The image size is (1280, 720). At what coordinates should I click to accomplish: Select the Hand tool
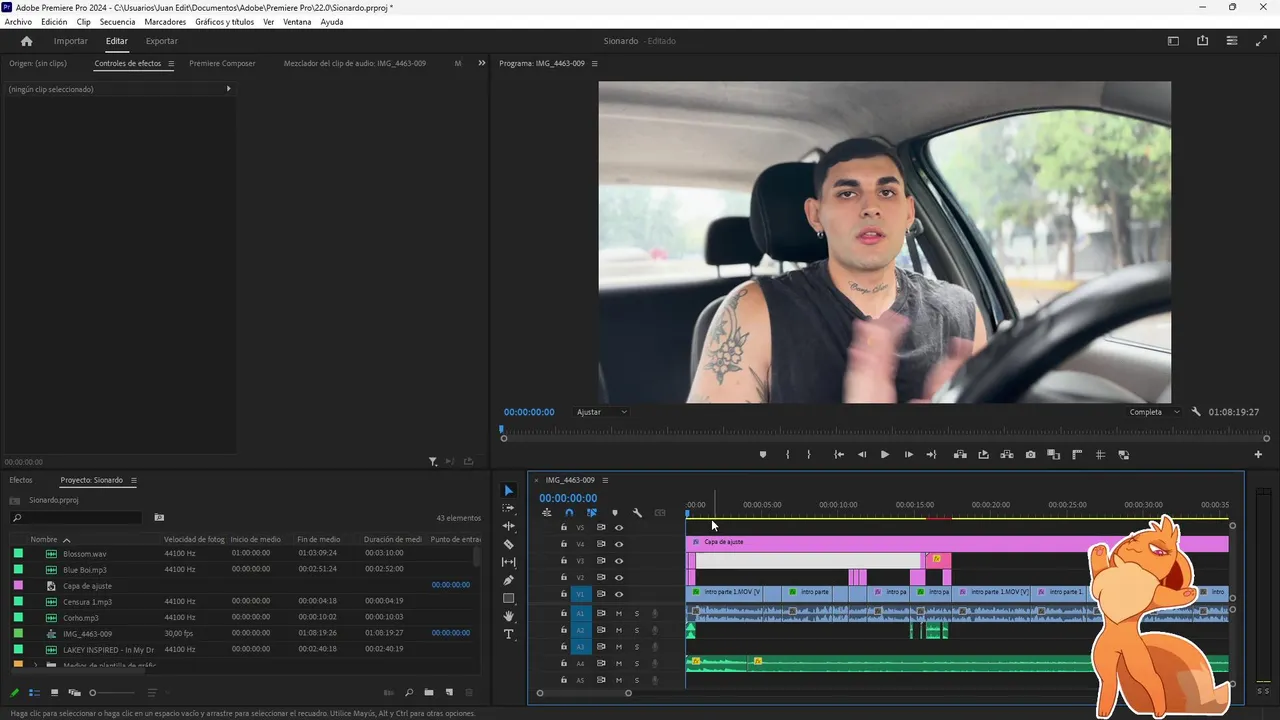coord(508,616)
